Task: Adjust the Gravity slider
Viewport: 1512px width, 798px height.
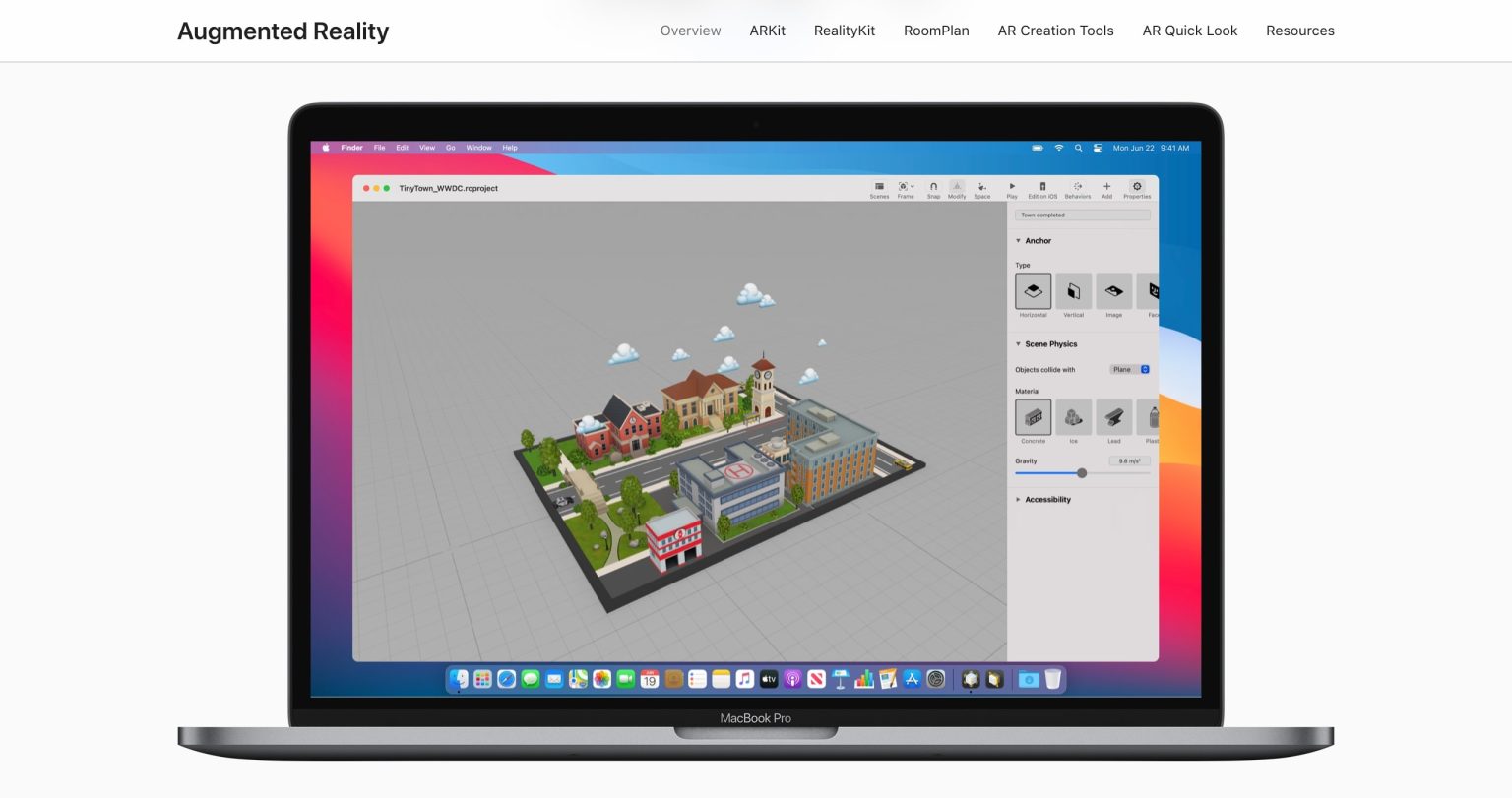Action: click(x=1082, y=473)
